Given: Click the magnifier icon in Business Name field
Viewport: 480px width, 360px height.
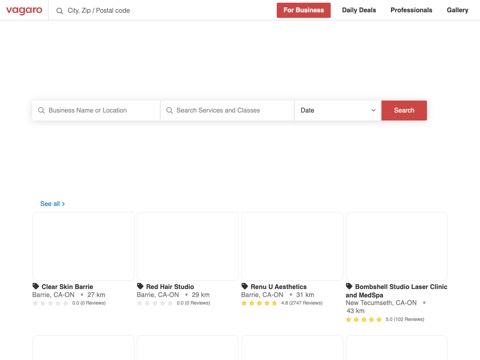Looking at the screenshot, I should pos(41,110).
